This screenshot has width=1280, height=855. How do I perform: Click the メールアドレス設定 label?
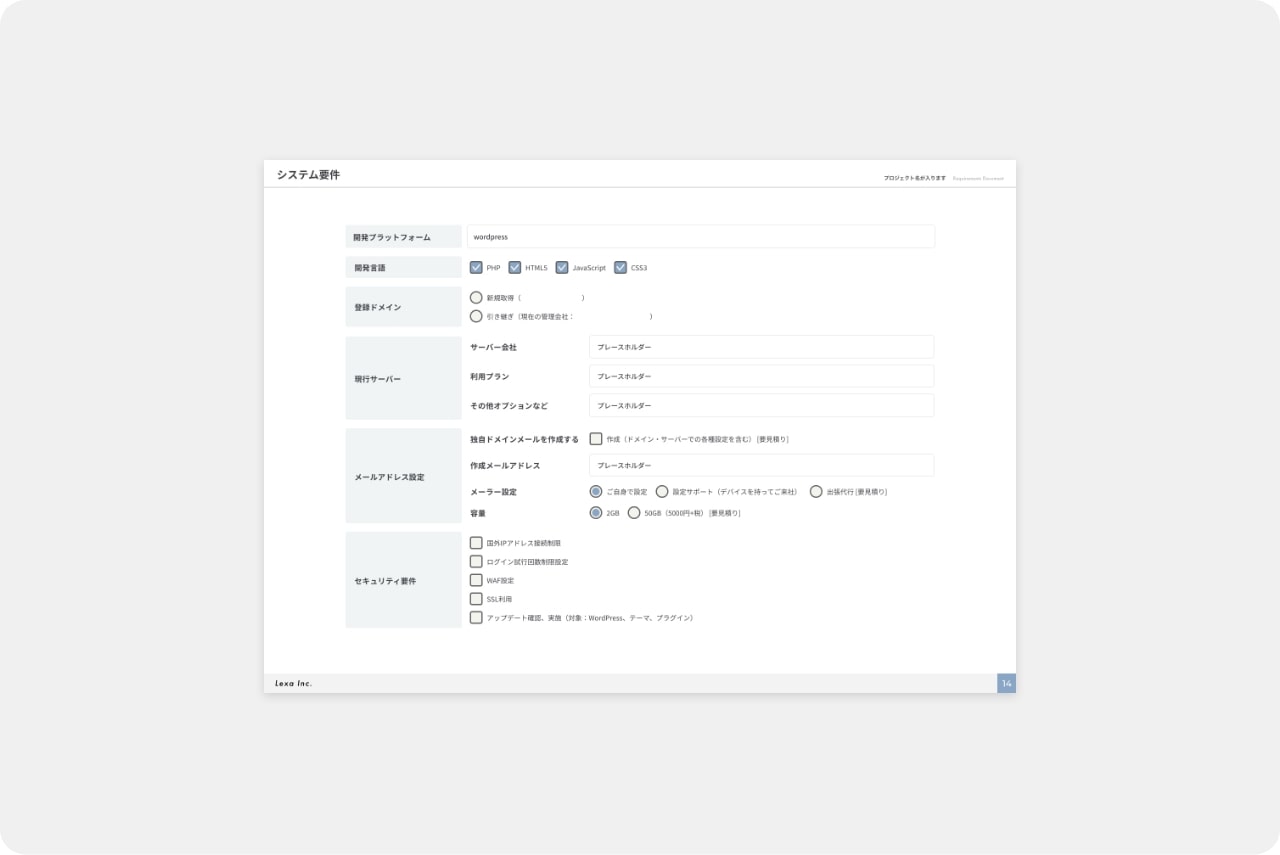click(x=389, y=477)
